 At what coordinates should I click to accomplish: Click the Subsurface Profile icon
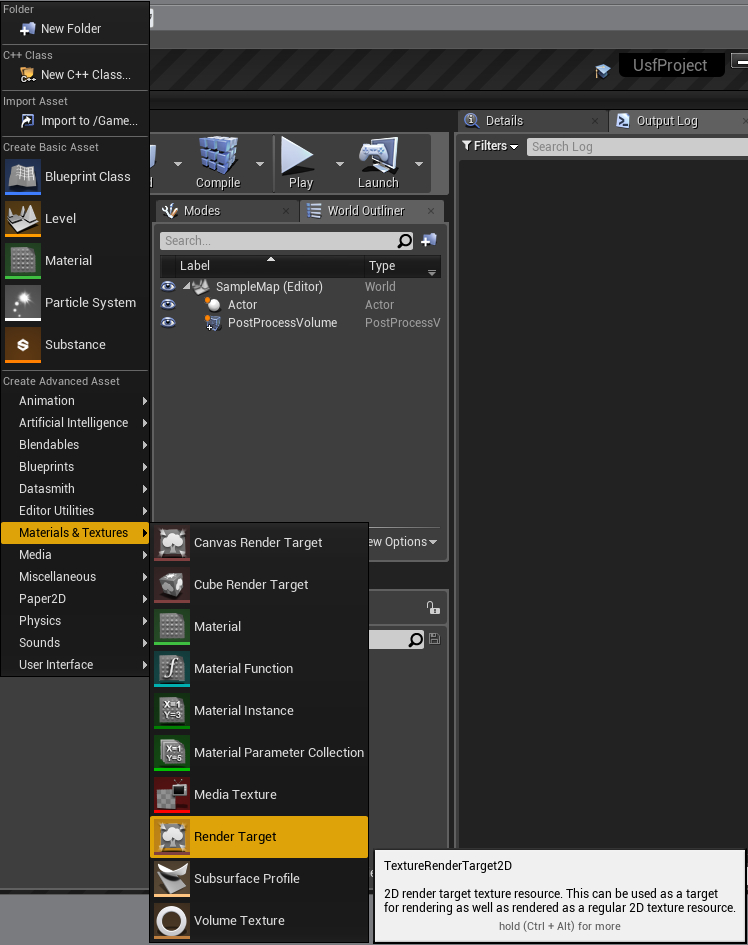click(x=172, y=879)
